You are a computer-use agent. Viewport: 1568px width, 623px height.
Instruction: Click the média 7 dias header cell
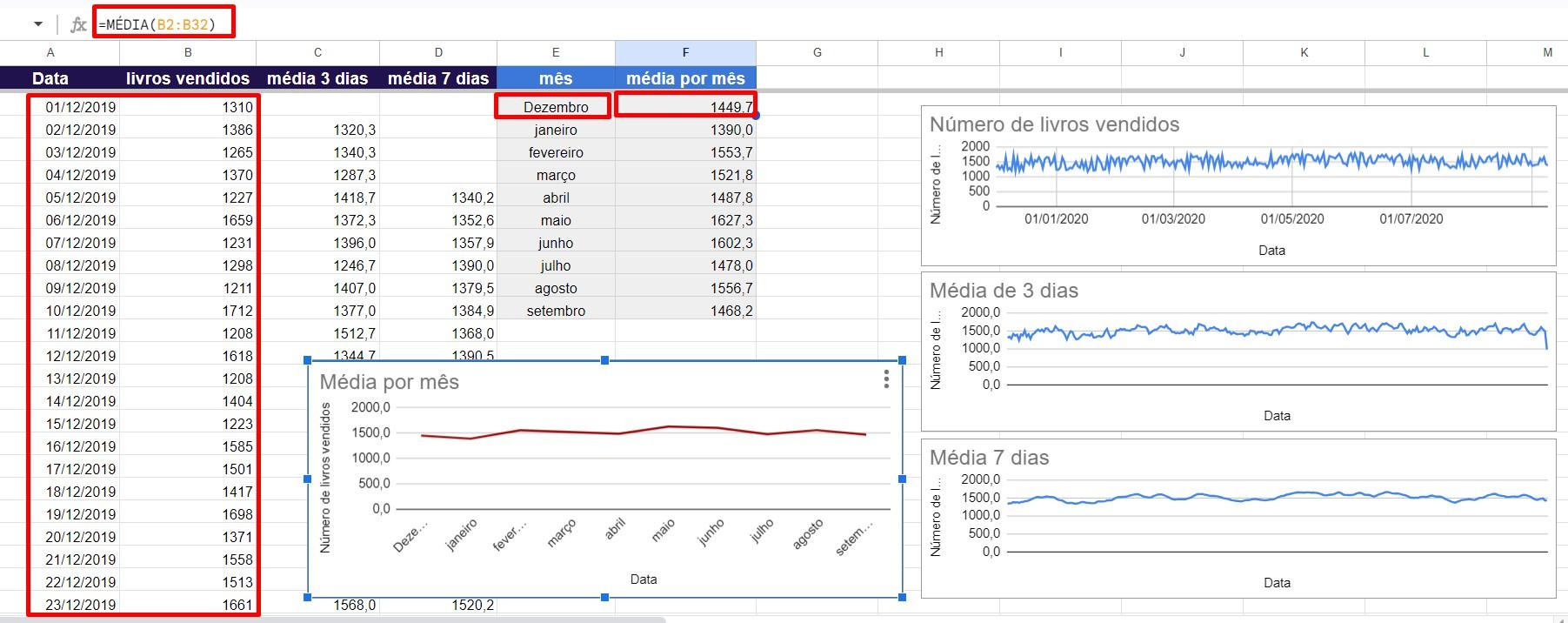click(438, 78)
